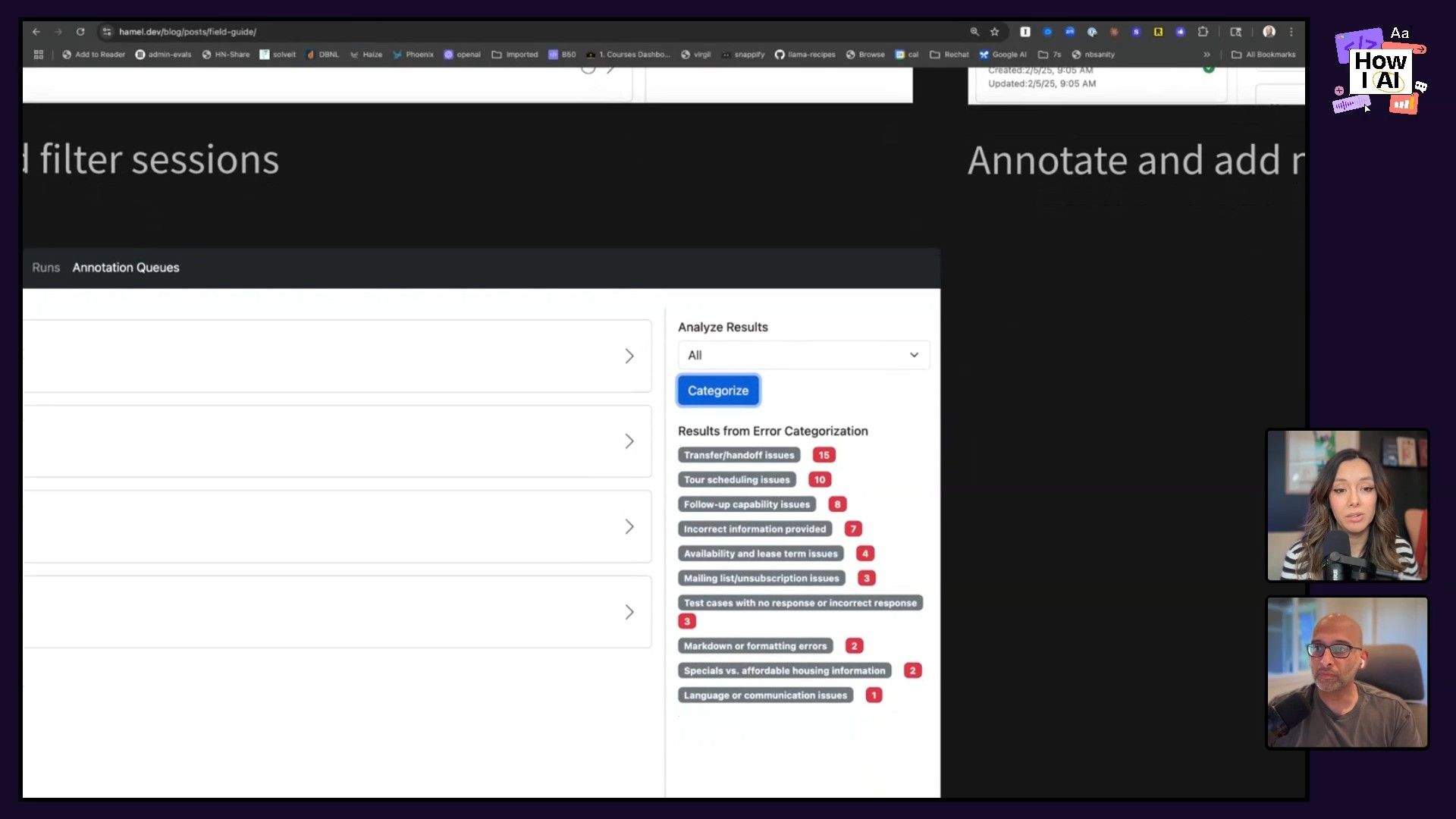Switch to the Runs tab
Viewport: 1456px width, 819px height.
45,268
